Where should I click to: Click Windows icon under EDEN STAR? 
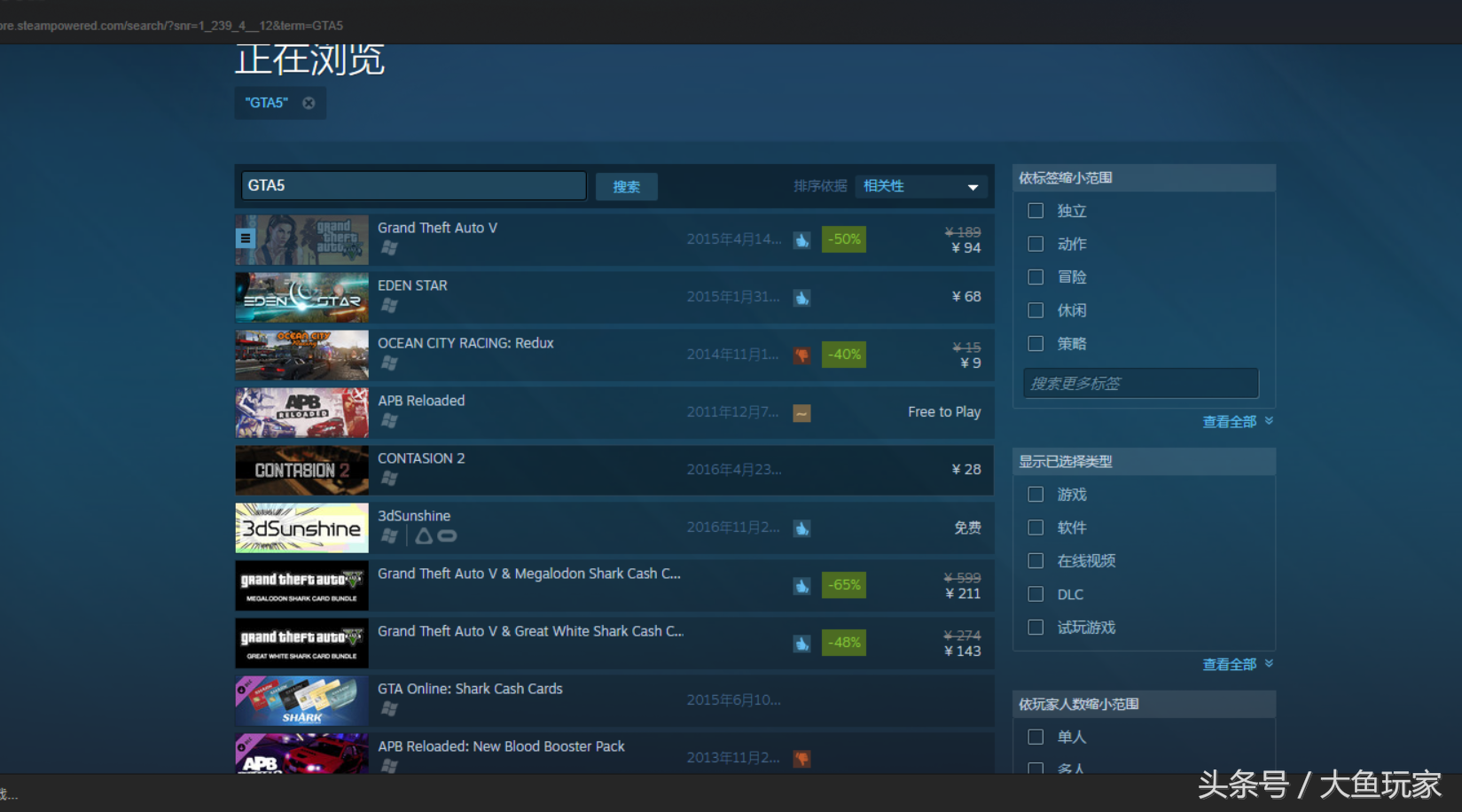point(388,306)
